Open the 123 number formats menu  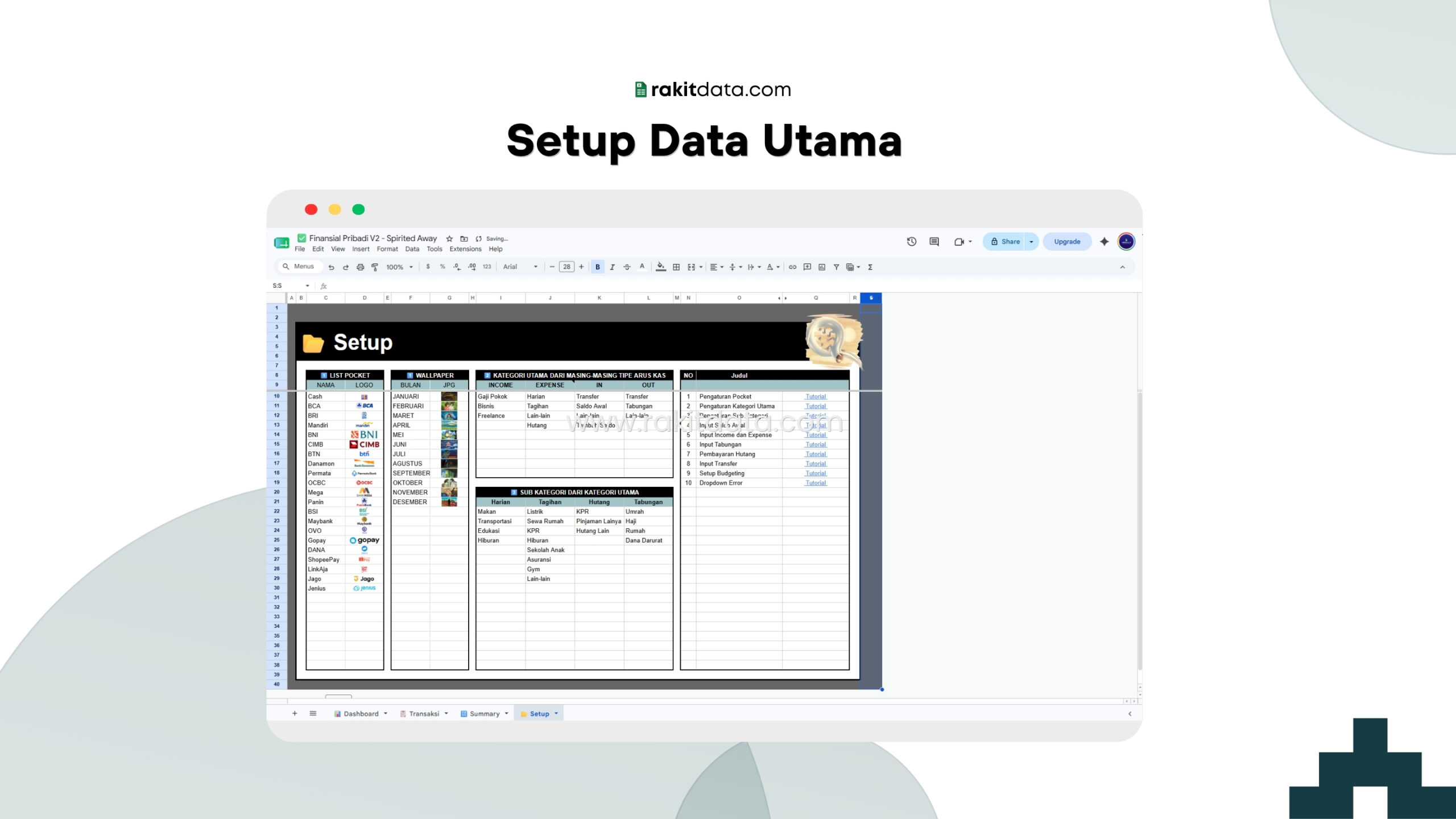pyautogui.click(x=487, y=267)
